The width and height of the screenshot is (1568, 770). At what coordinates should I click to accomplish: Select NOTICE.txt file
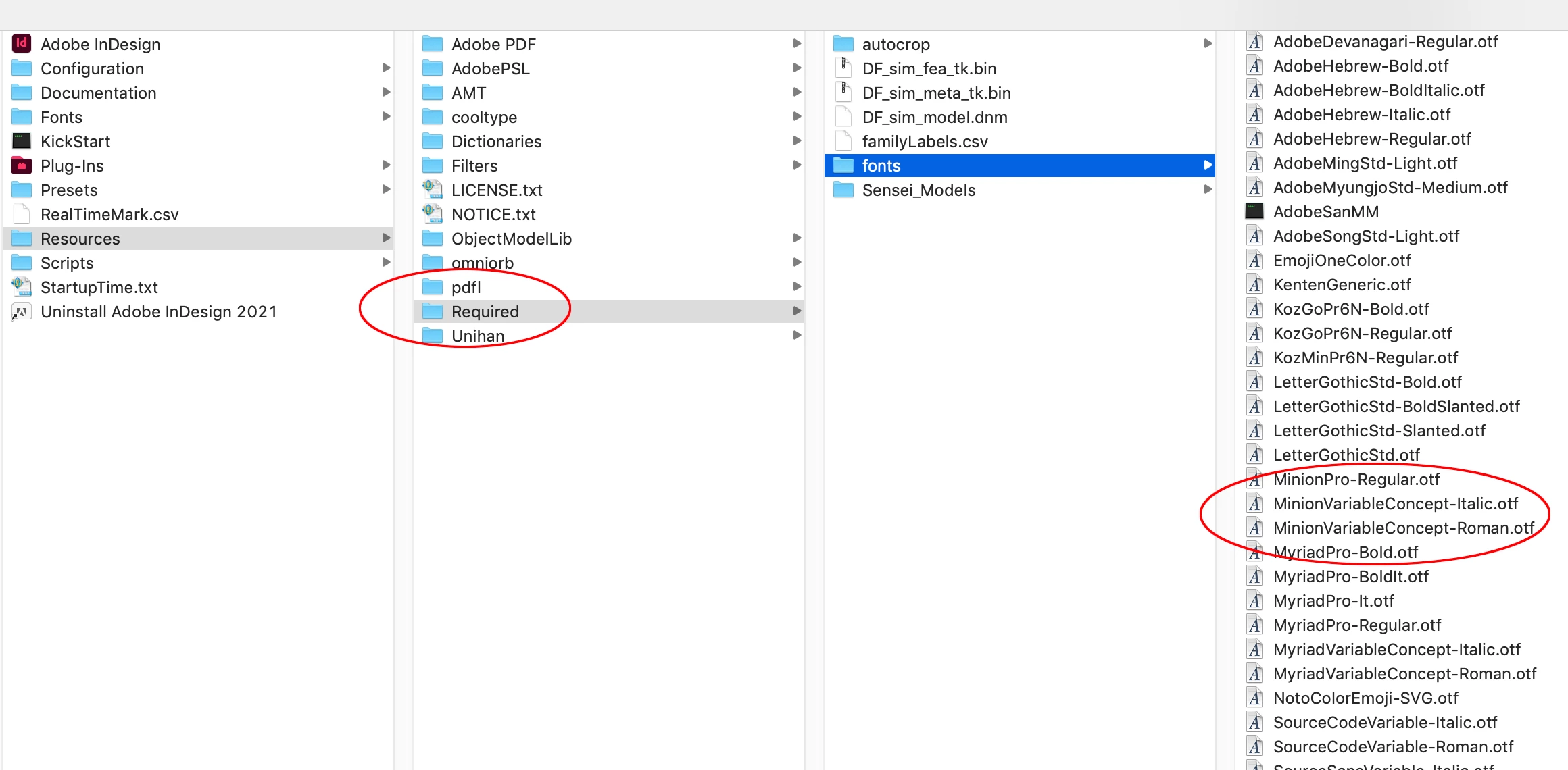pos(493,214)
